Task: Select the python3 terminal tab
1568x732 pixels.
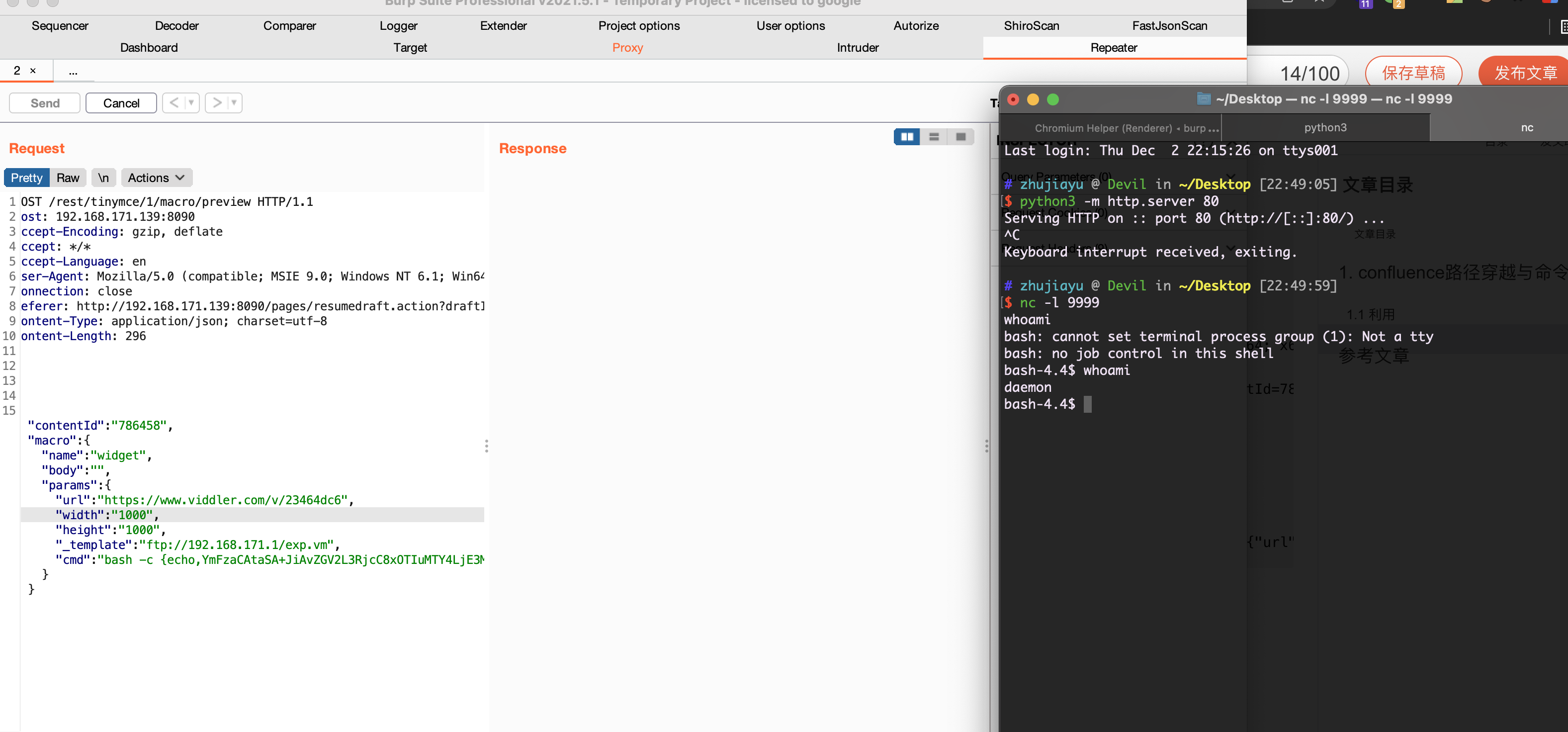Action: 1326,128
